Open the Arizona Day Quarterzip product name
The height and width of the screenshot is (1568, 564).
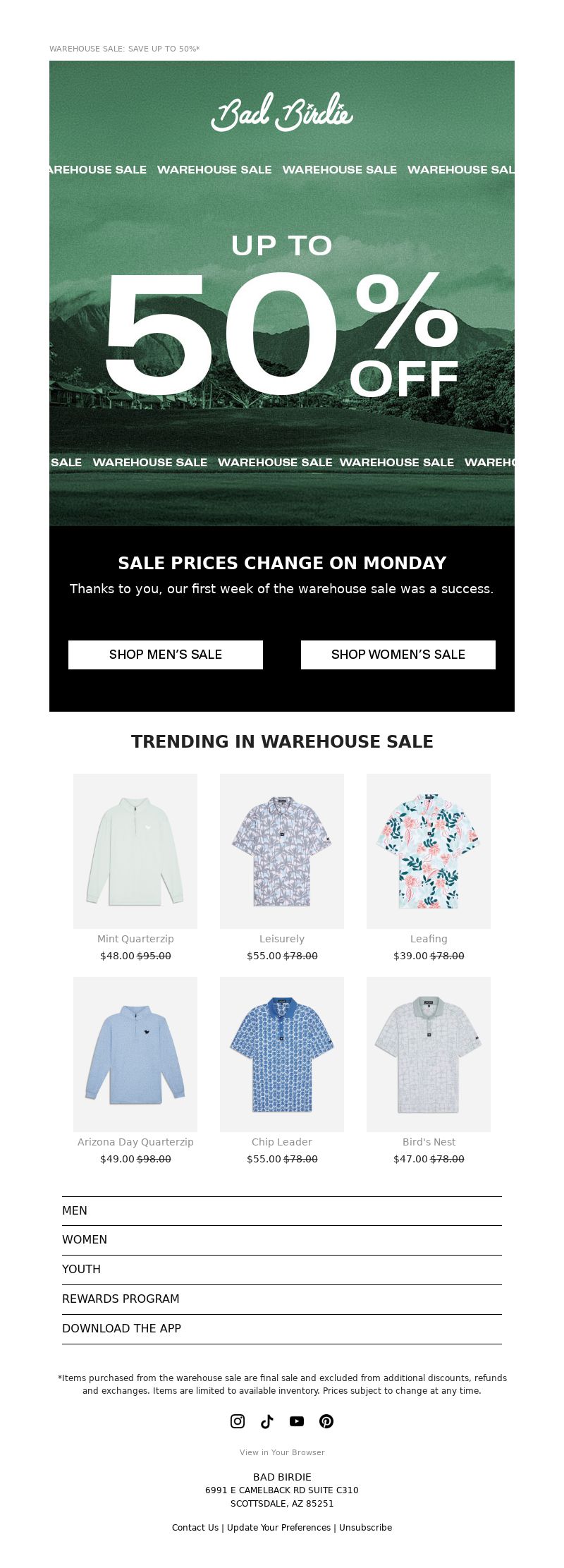[x=135, y=1142]
